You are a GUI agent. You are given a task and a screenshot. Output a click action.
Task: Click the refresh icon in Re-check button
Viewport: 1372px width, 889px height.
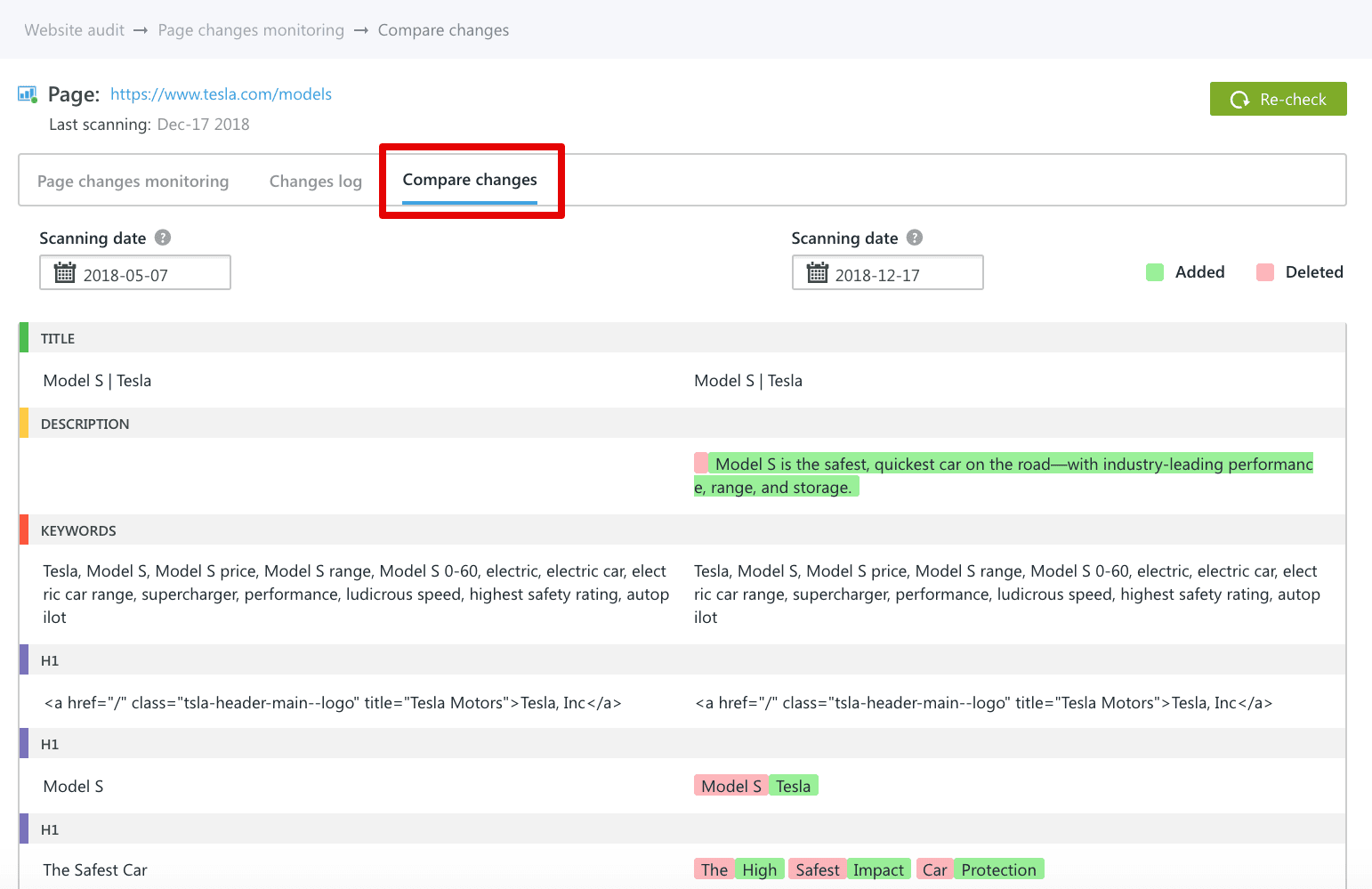pyautogui.click(x=1239, y=100)
